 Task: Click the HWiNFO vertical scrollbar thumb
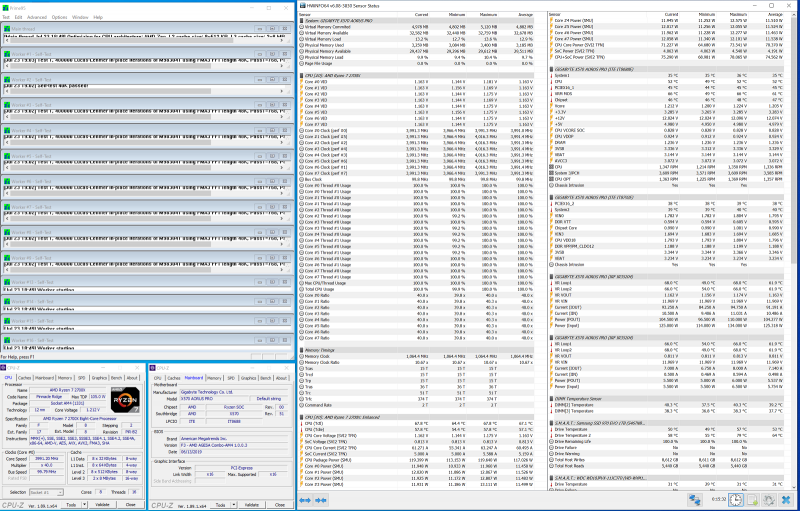[x=795, y=142]
